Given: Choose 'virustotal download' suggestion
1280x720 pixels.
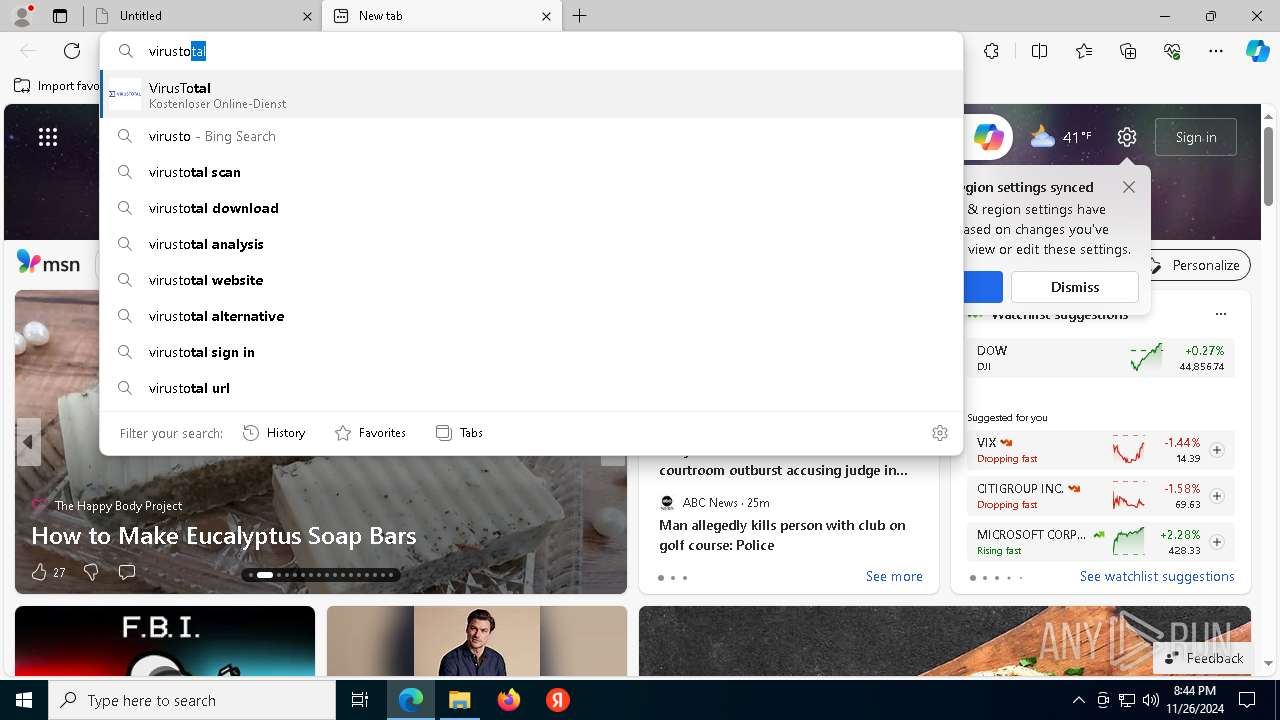Looking at the screenshot, I should point(531,208).
